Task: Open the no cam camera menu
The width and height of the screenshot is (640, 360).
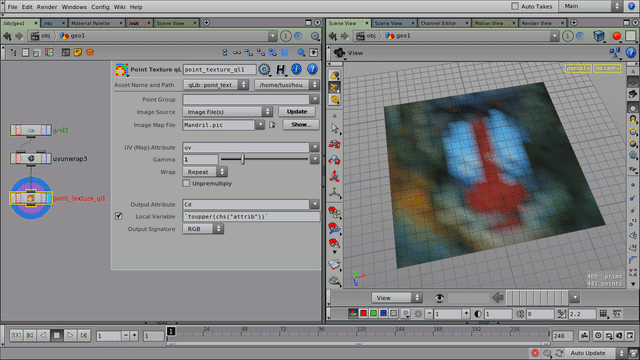Action: 607,68
